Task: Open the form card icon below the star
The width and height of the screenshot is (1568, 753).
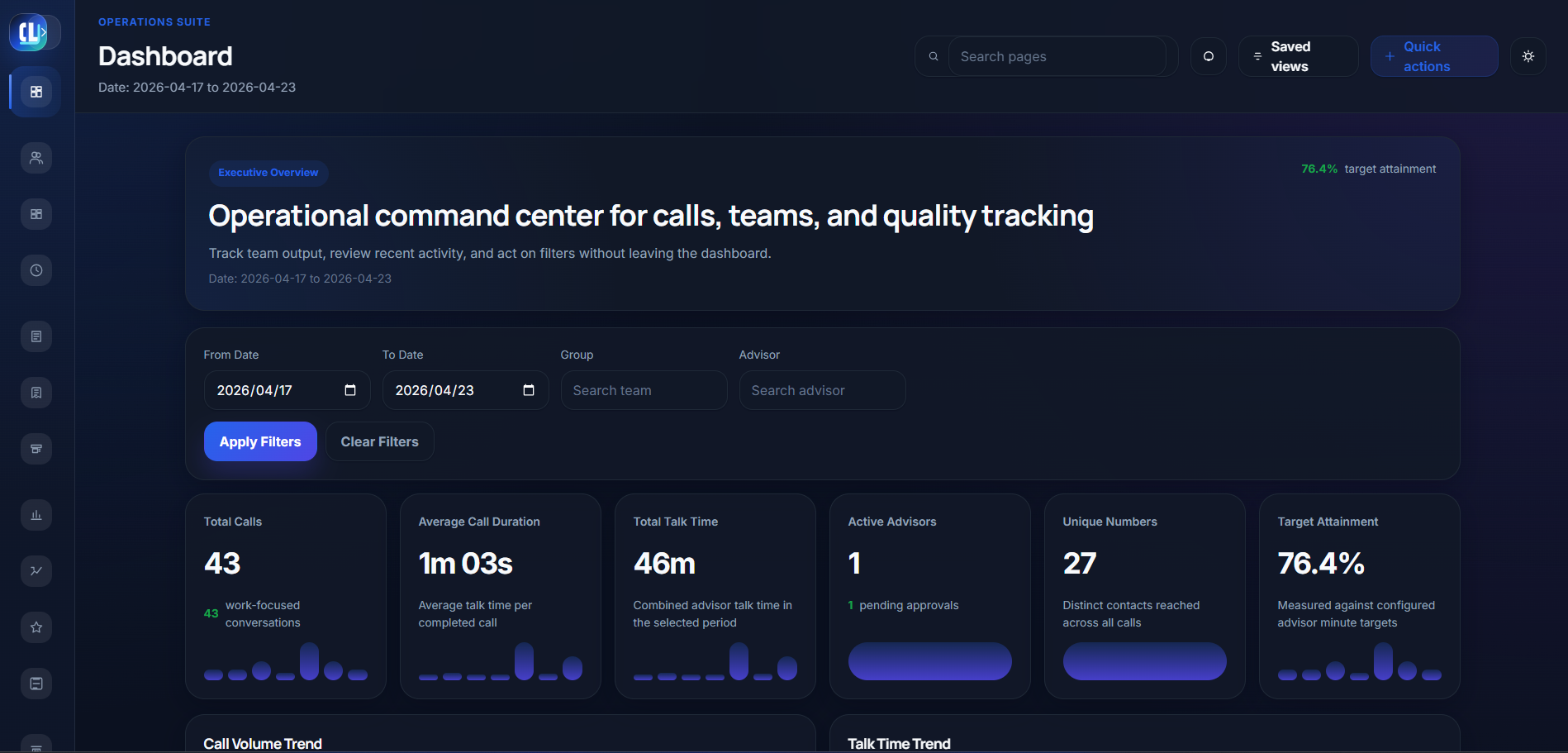Action: pyautogui.click(x=36, y=684)
